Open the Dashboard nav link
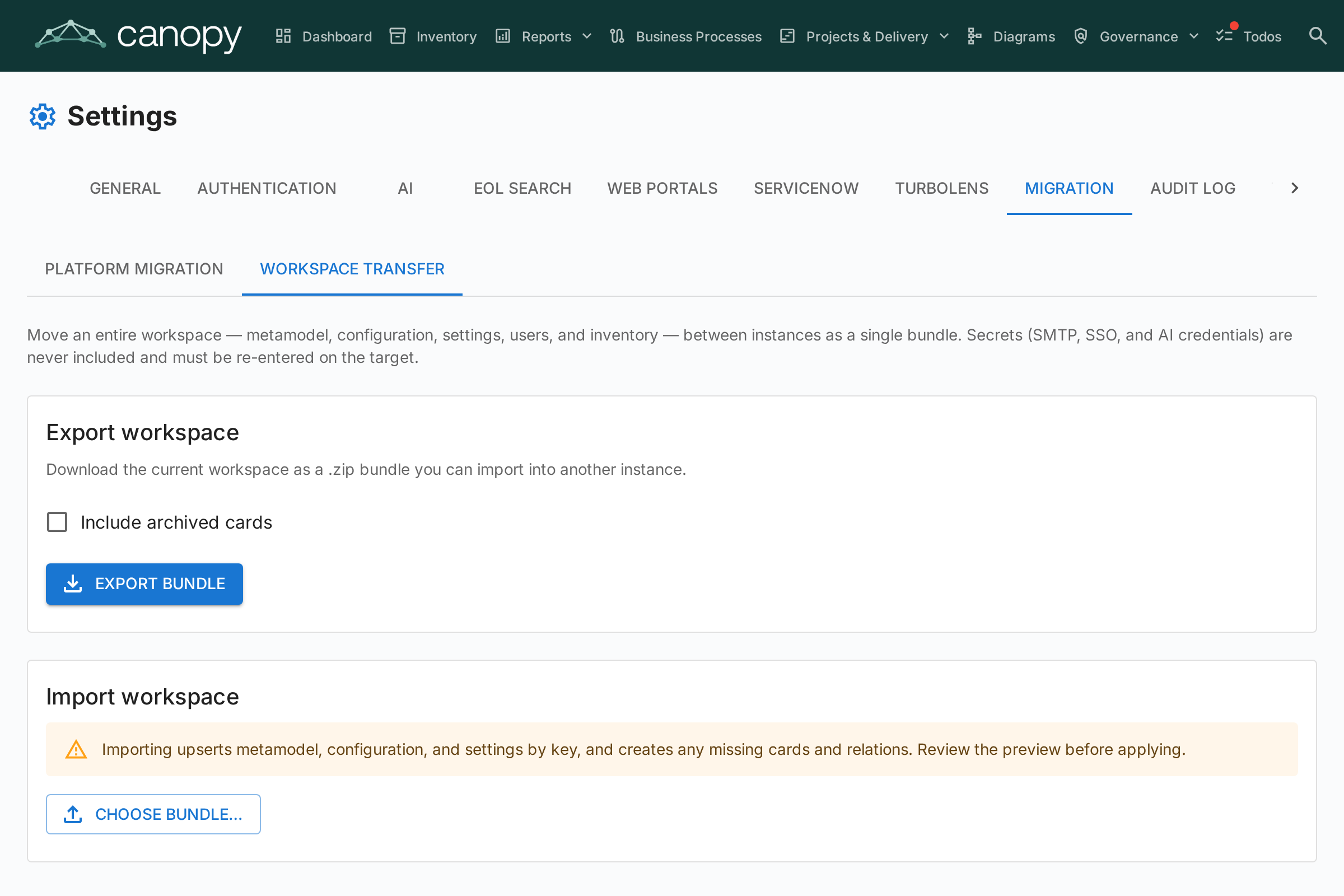Viewport: 1344px width, 896px height. pyautogui.click(x=337, y=36)
